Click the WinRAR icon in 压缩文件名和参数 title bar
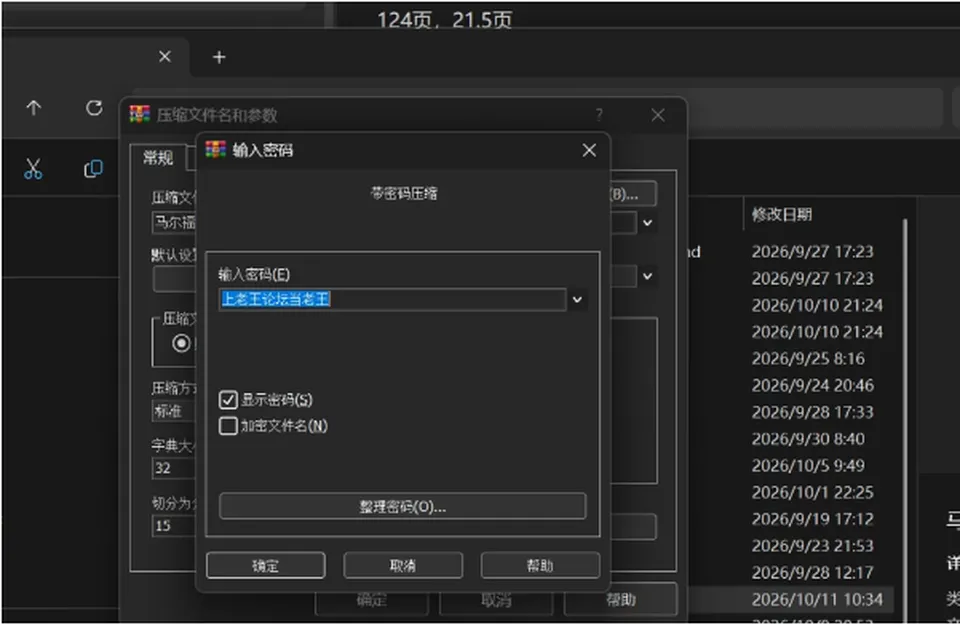The width and height of the screenshot is (960, 625). pyautogui.click(x=140, y=114)
